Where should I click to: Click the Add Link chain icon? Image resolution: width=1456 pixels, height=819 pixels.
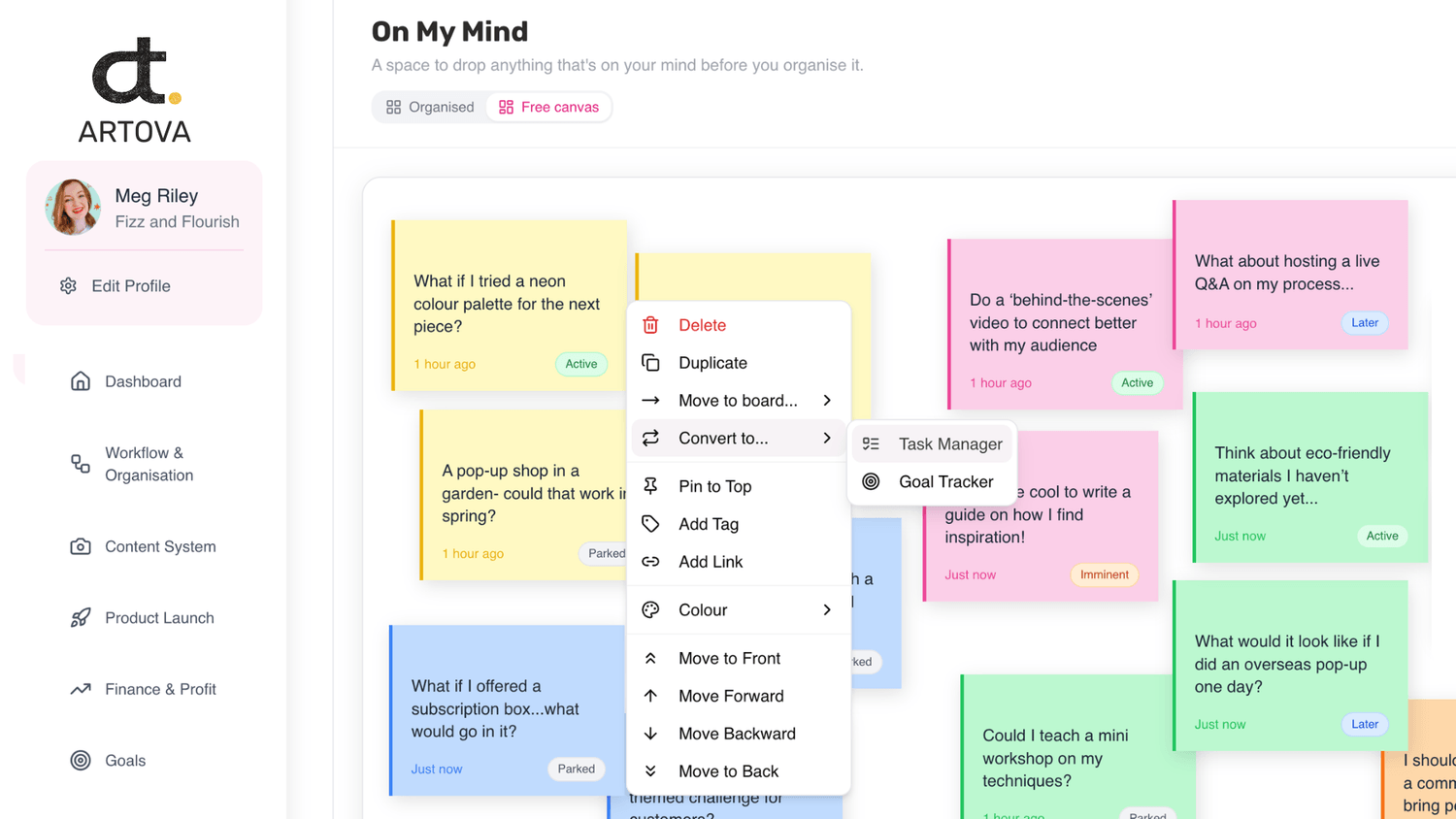point(650,562)
